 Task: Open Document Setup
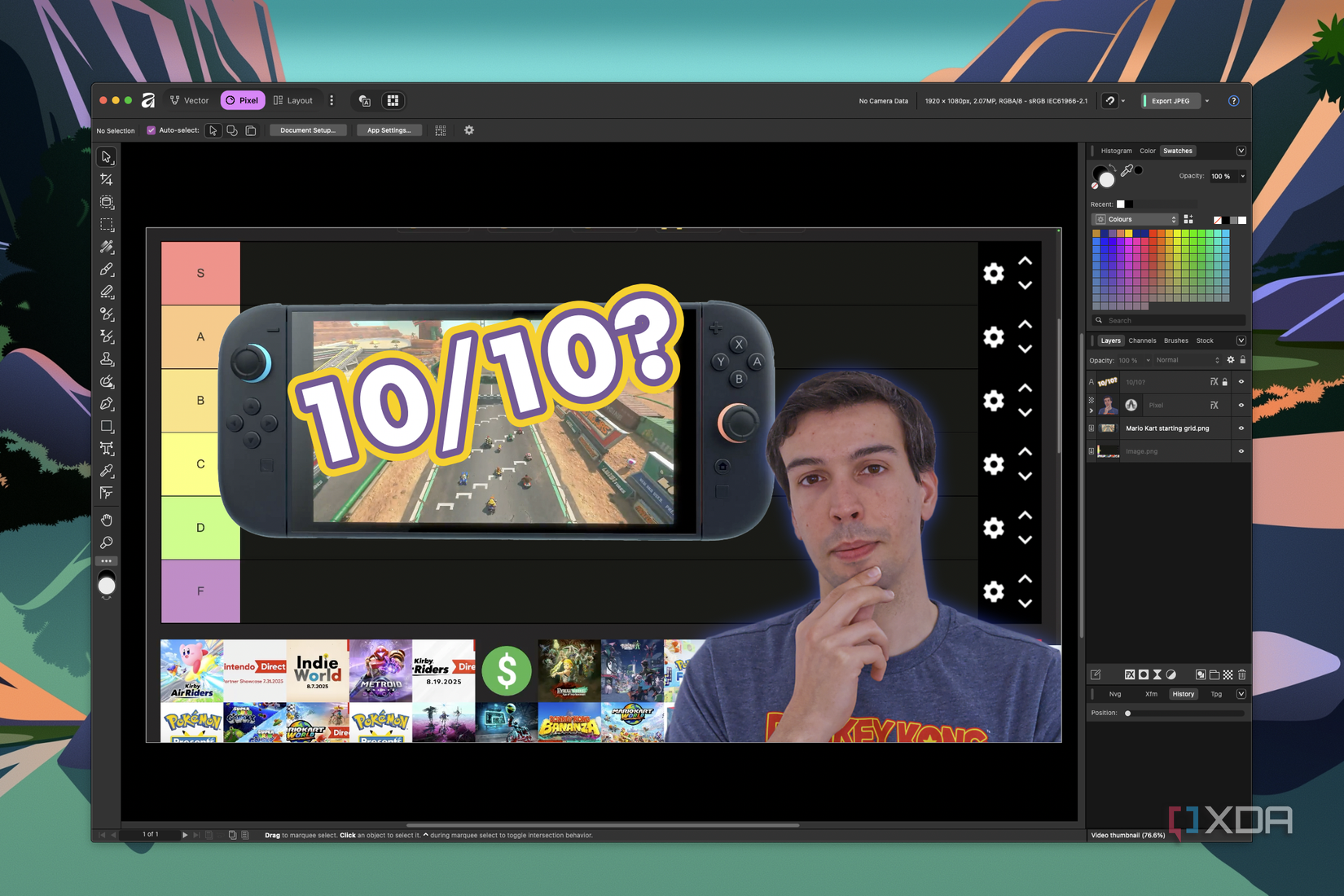coord(308,130)
